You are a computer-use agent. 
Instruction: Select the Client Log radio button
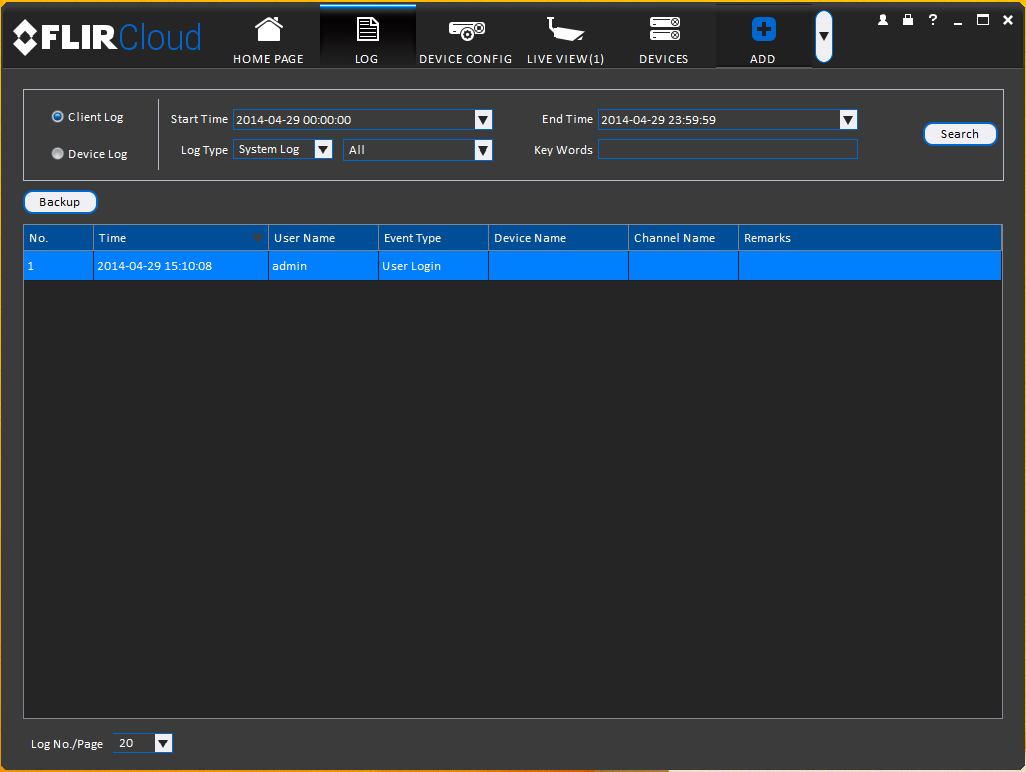pyautogui.click(x=58, y=116)
